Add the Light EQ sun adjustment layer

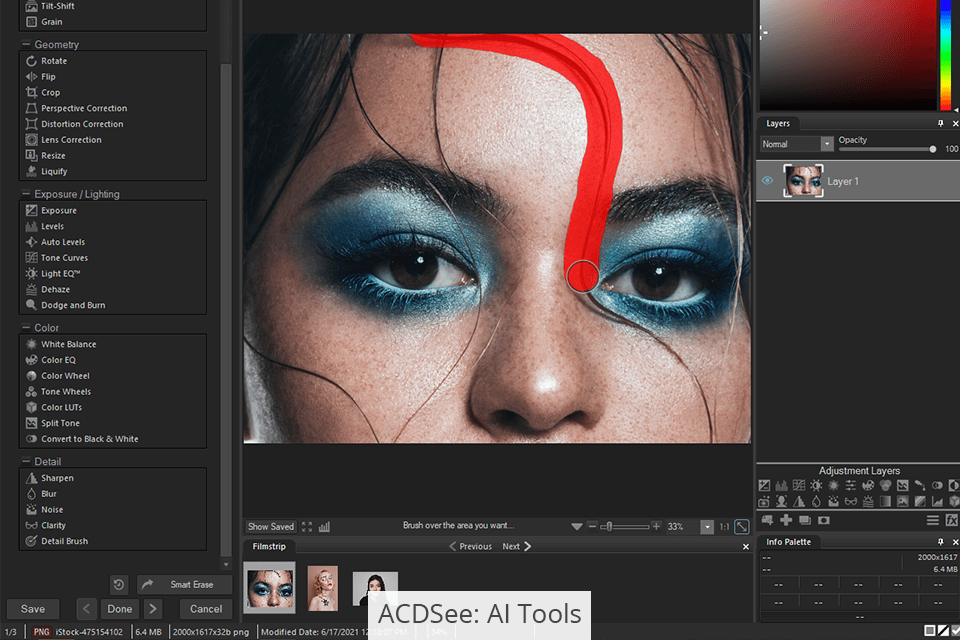[x=816, y=486]
